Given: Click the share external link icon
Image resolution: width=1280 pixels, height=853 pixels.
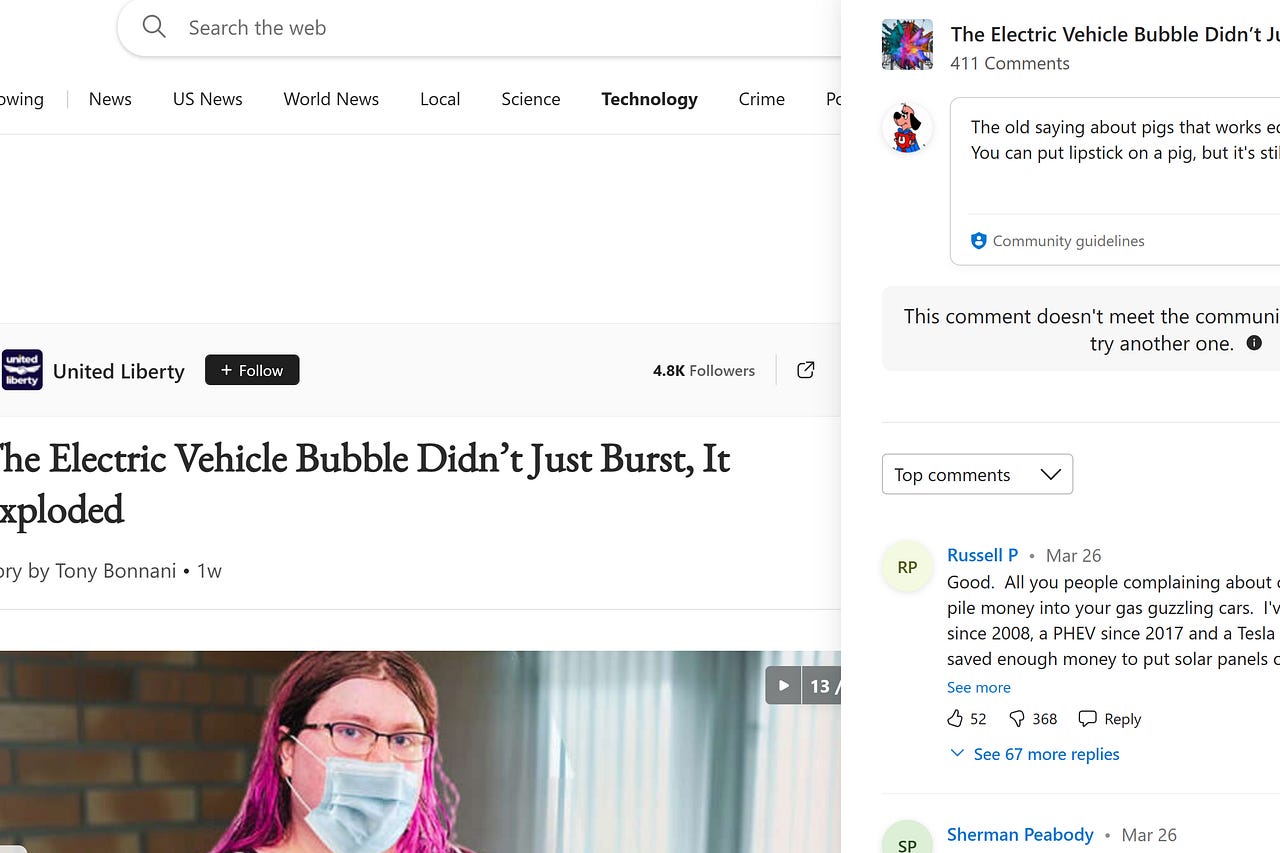Looking at the screenshot, I should pos(805,370).
